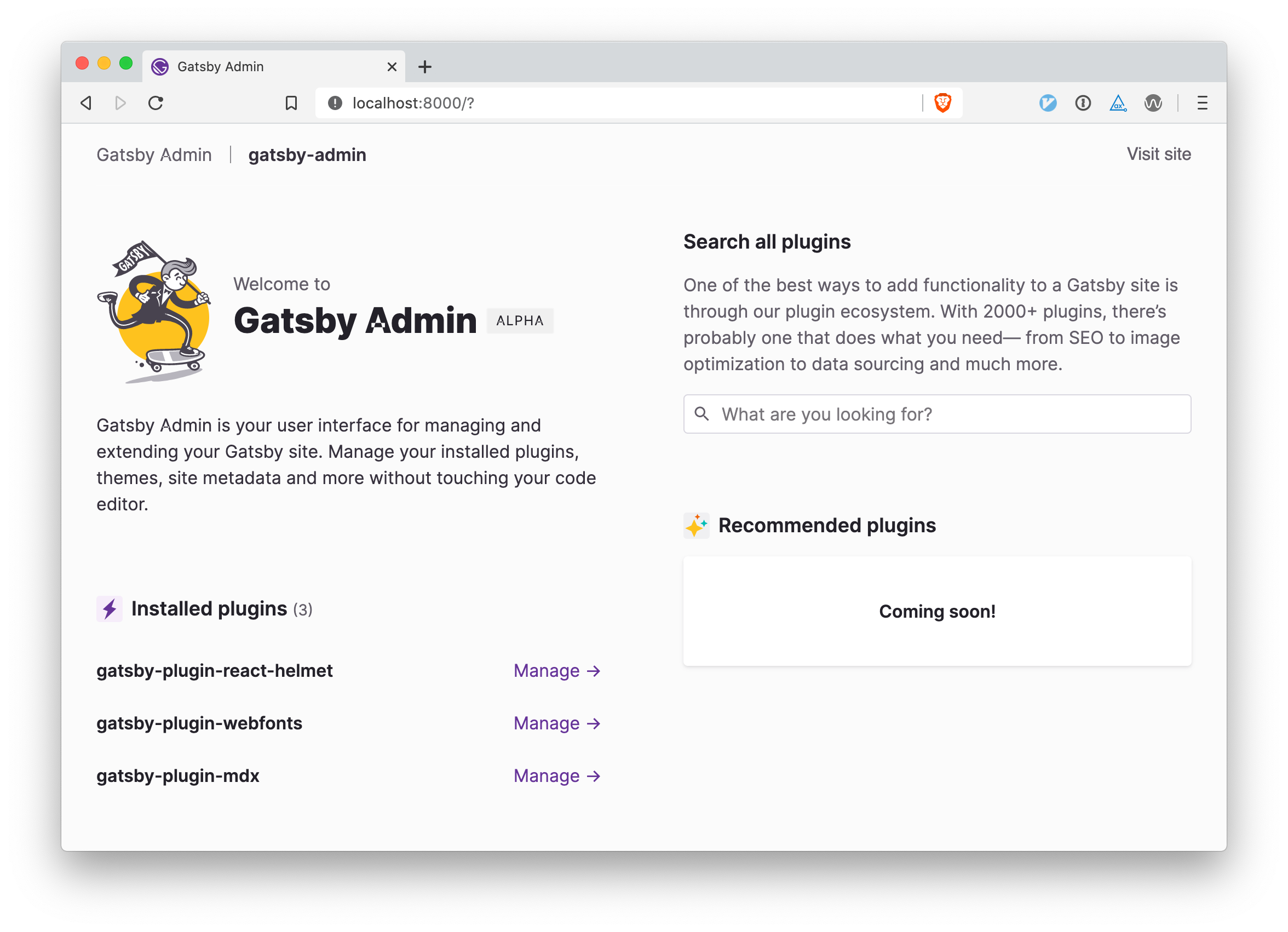The height and width of the screenshot is (932, 1288).
Task: Click the sparkles Recommended plugins icon
Action: pyautogui.click(x=696, y=525)
